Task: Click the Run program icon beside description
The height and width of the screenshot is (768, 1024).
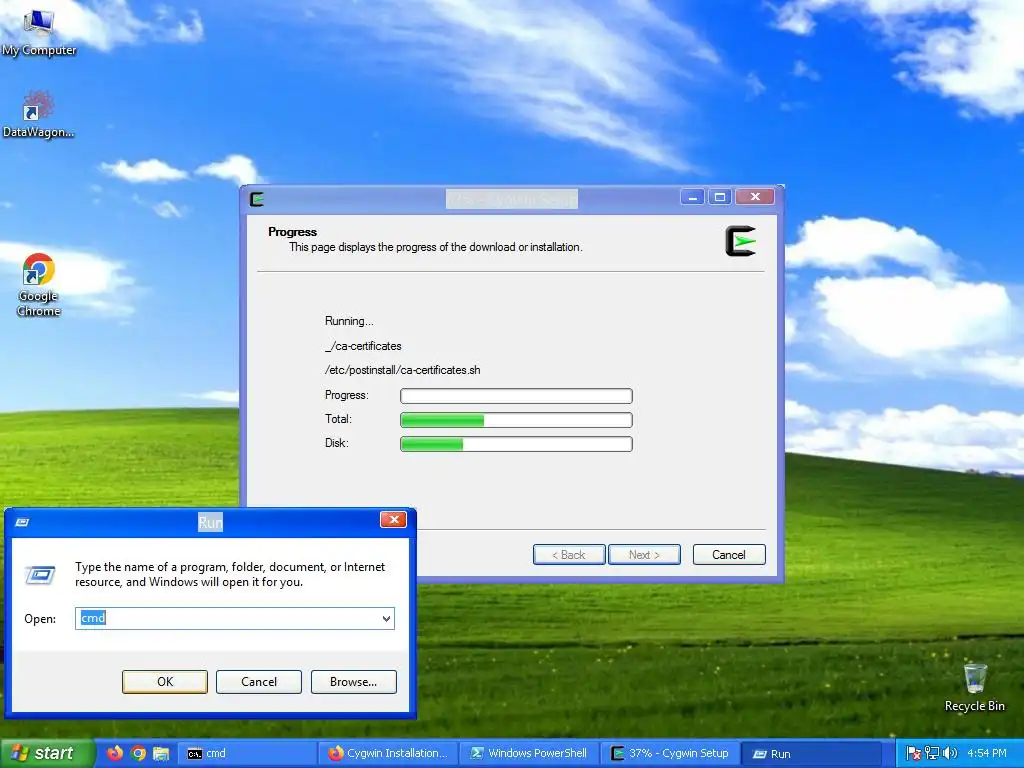Action: [40, 575]
